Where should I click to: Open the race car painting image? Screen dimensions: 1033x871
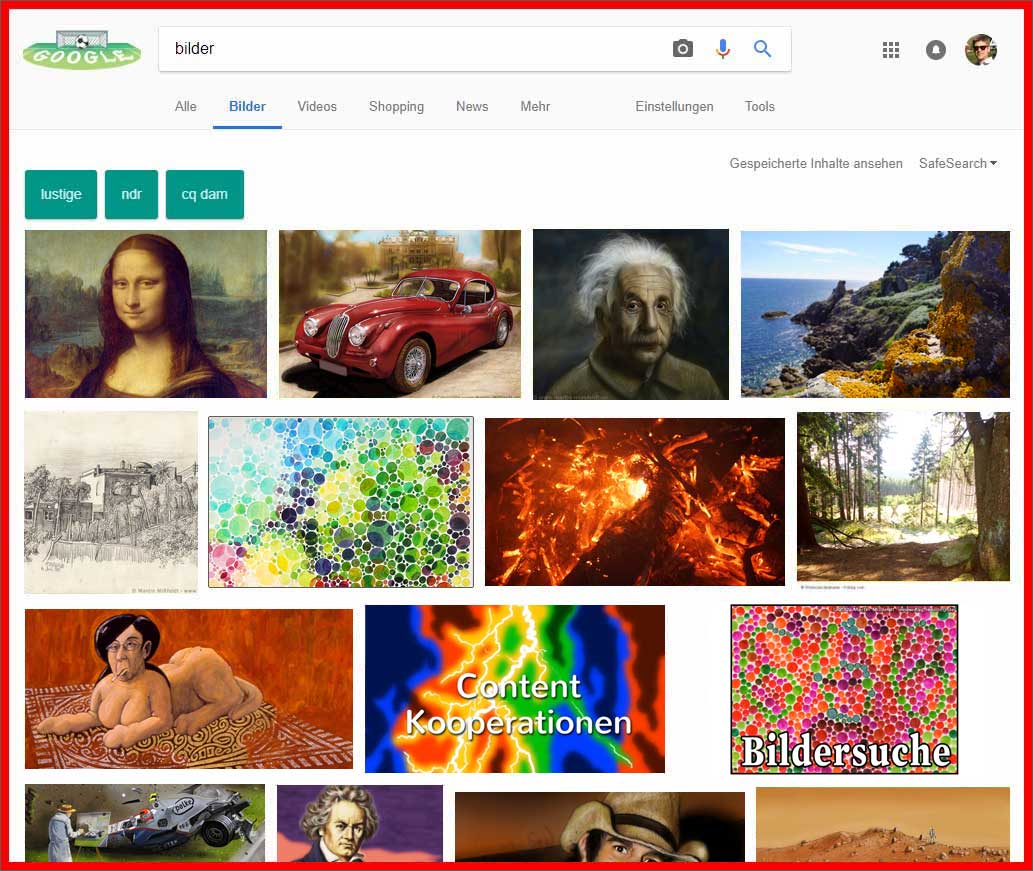pos(145,823)
